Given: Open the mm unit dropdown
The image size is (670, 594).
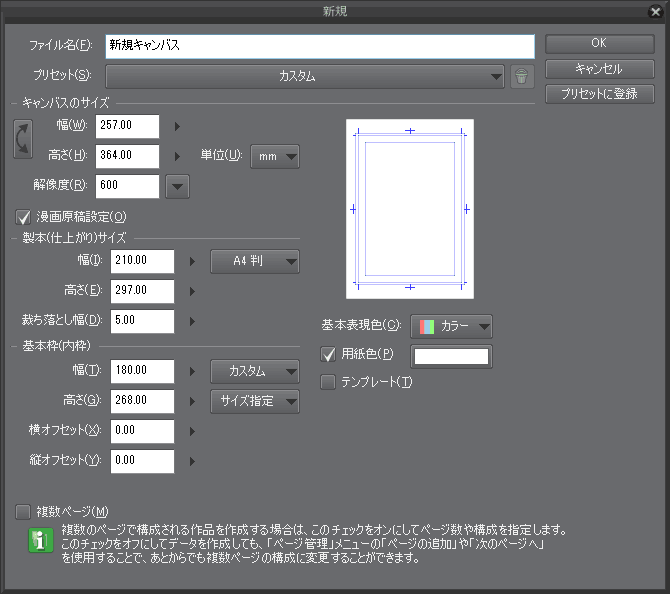Looking at the screenshot, I should [274, 156].
